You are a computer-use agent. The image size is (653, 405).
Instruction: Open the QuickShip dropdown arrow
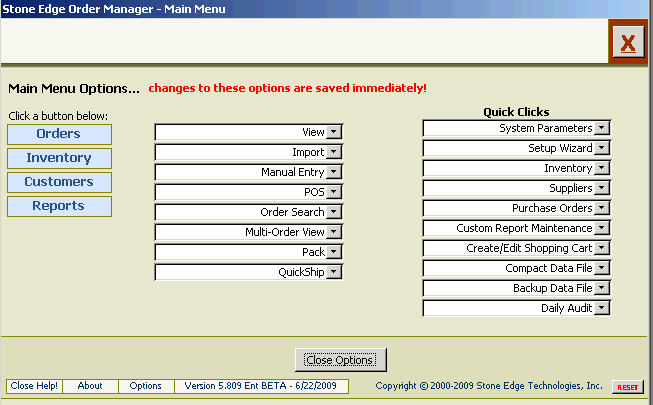[334, 272]
